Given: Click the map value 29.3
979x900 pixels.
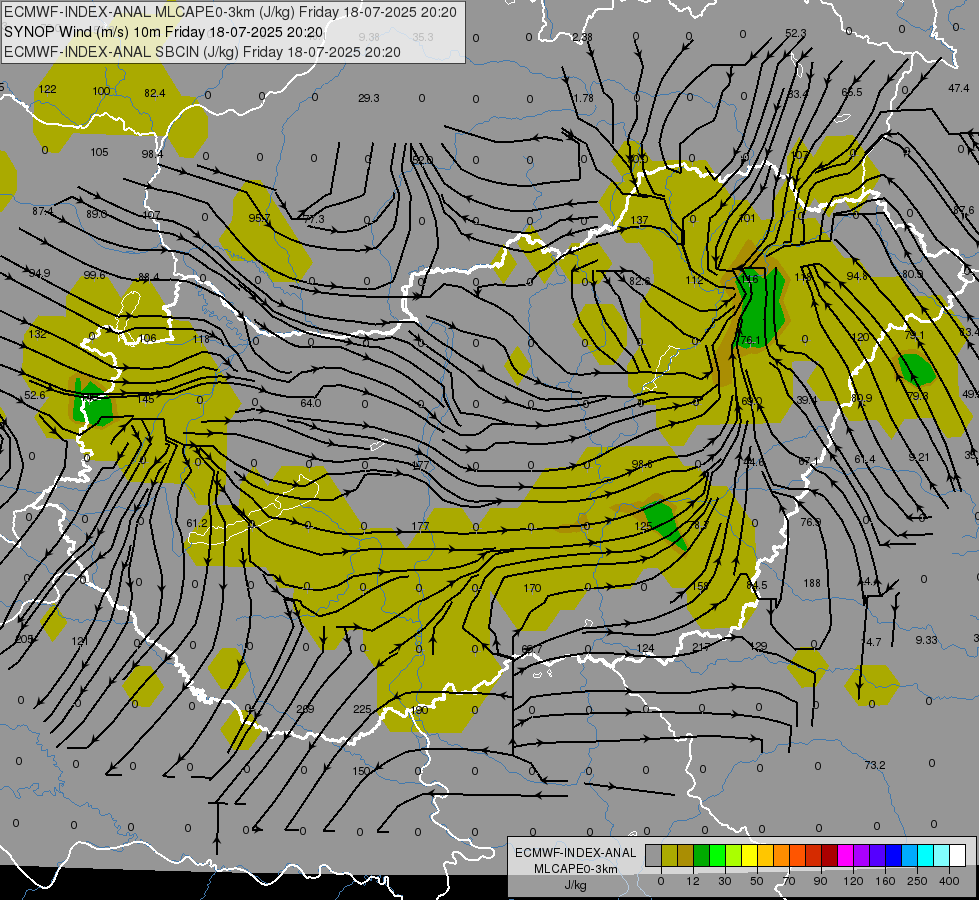Looking at the screenshot, I should [x=368, y=98].
